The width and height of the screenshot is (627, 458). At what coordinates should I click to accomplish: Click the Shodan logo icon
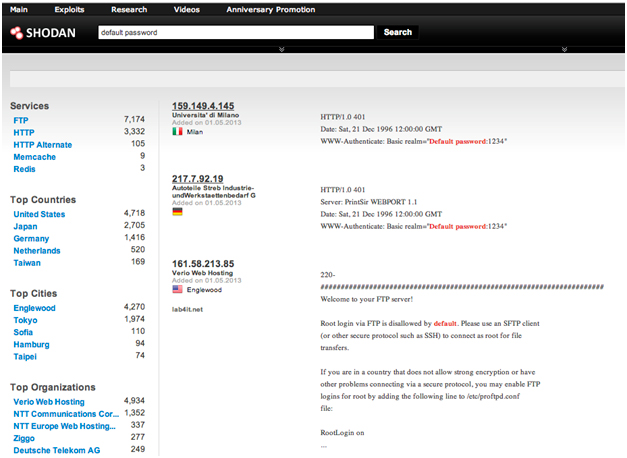point(16,33)
